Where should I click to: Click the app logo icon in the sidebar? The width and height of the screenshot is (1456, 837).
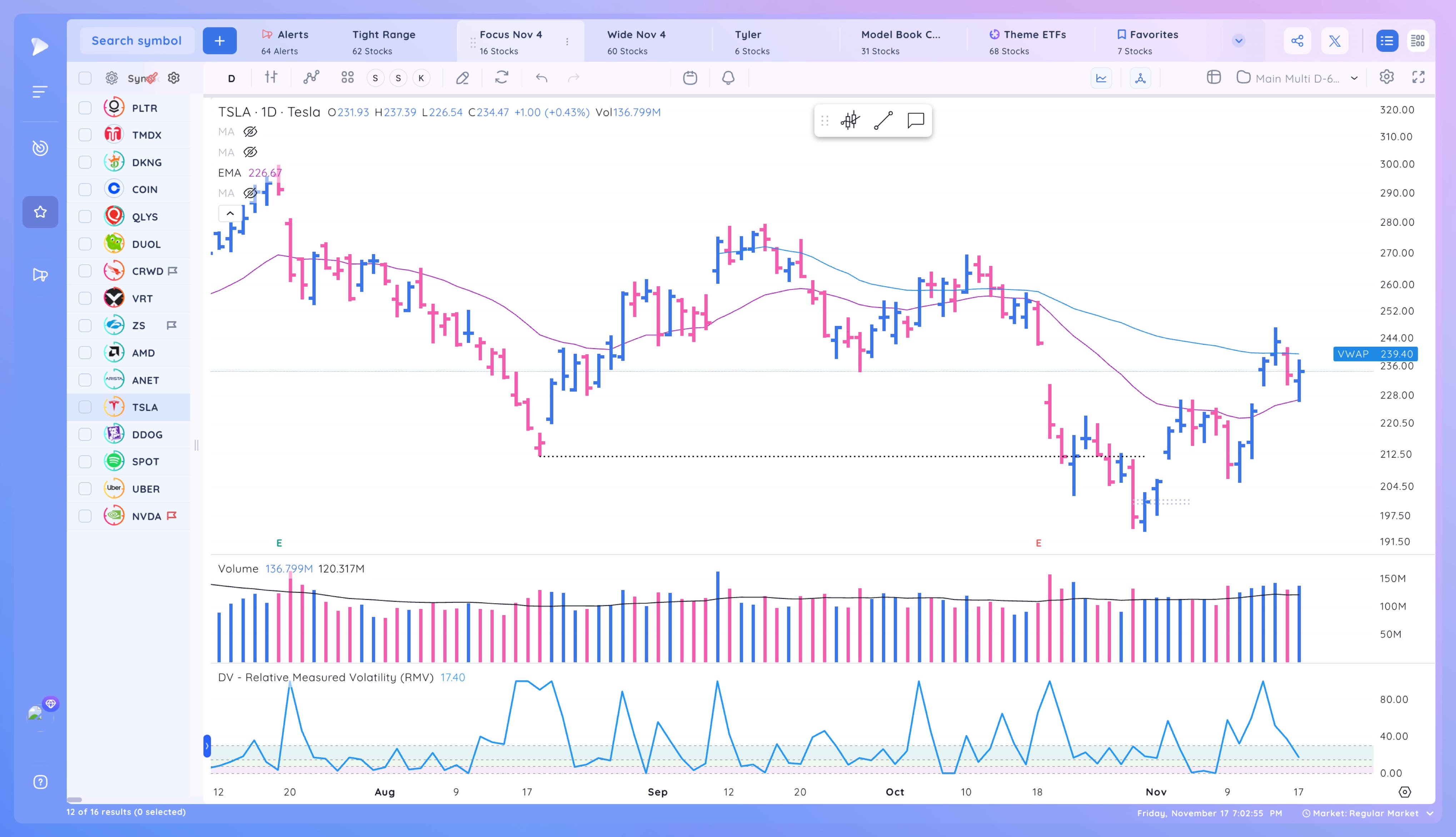(40, 46)
